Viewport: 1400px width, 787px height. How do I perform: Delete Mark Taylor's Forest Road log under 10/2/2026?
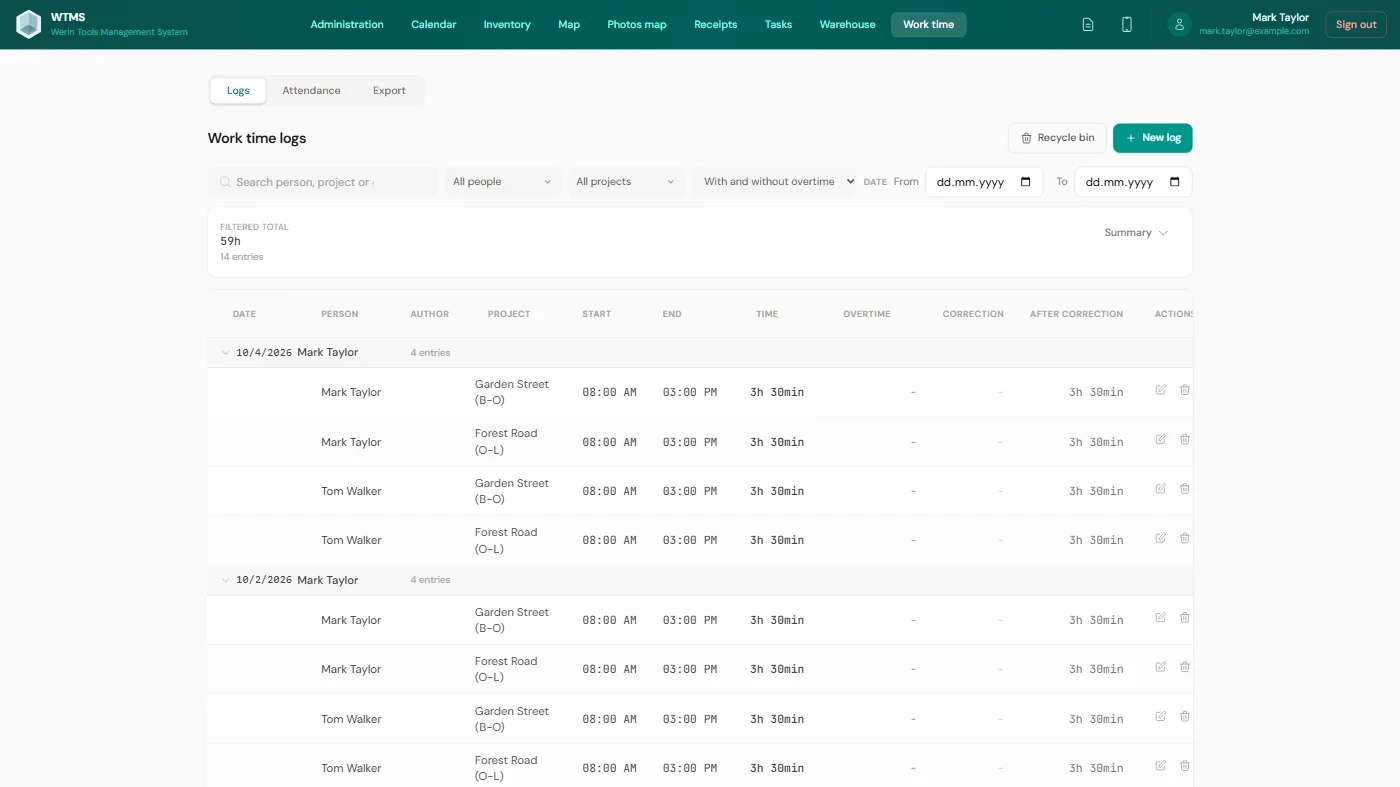pyautogui.click(x=1185, y=667)
